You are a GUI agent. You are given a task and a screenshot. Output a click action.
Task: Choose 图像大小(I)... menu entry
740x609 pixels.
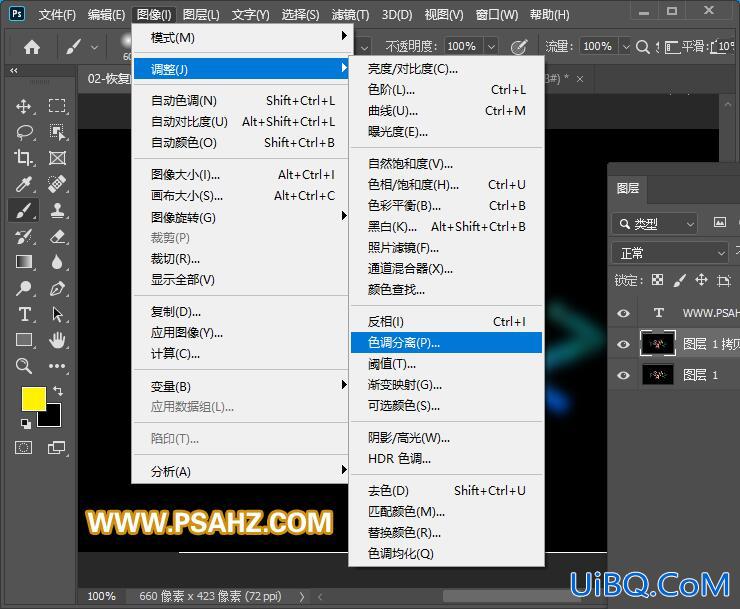242,175
